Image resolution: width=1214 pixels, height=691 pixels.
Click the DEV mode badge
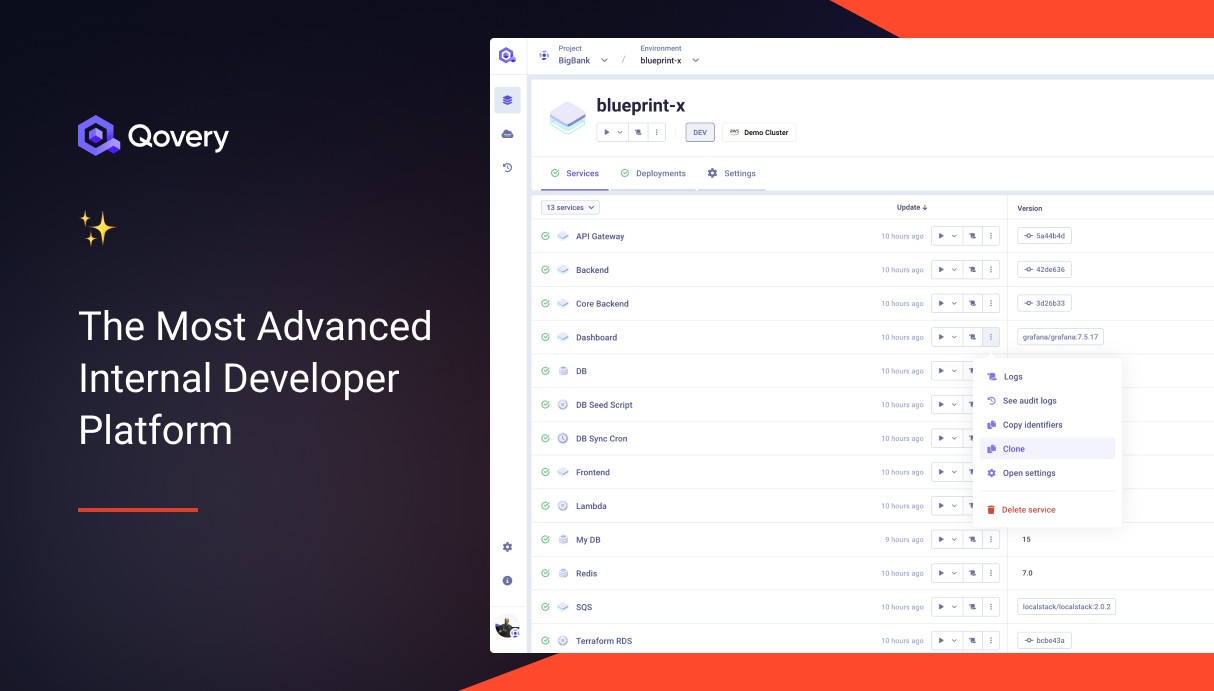700,131
